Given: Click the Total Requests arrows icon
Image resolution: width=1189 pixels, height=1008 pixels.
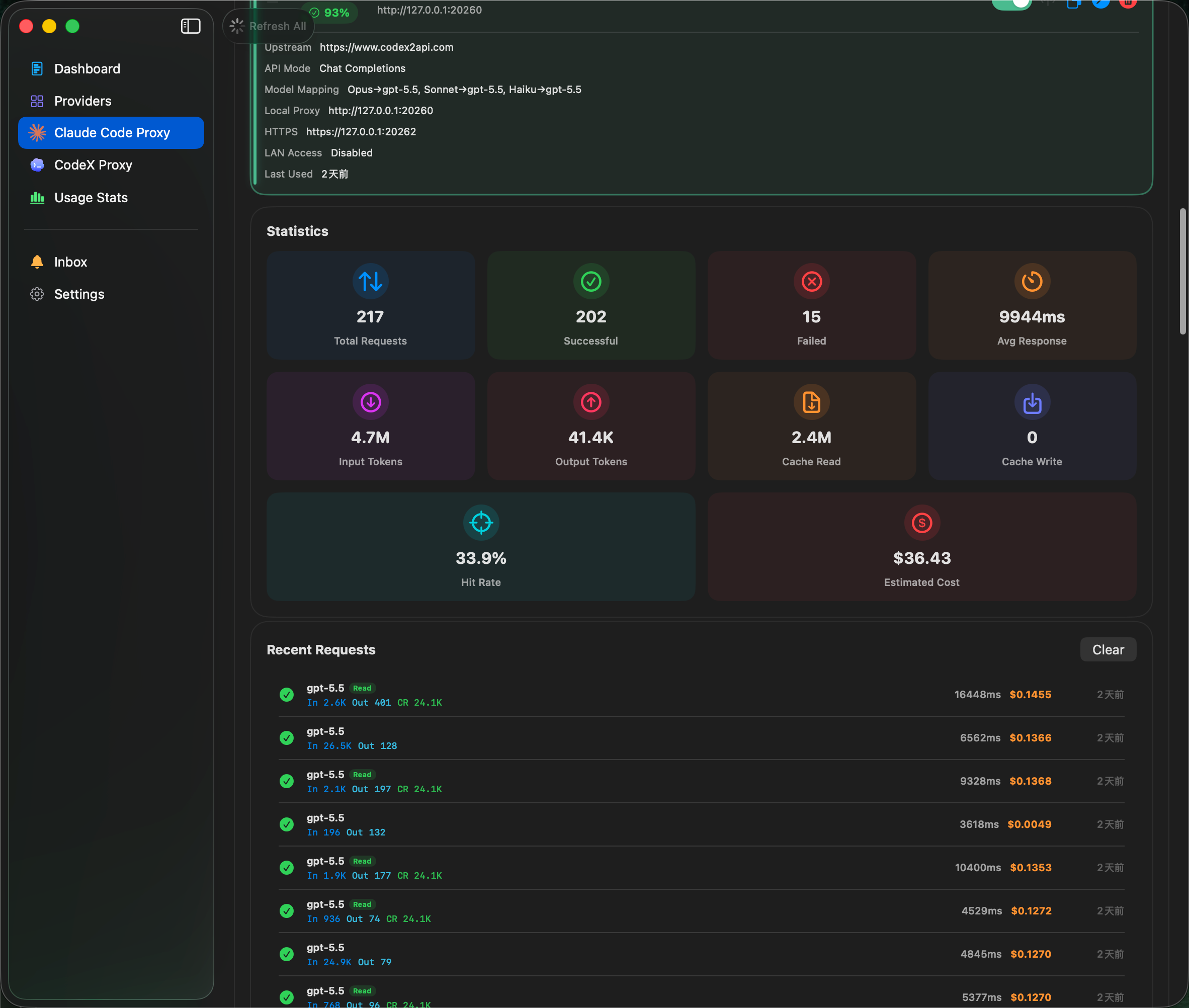Looking at the screenshot, I should click(370, 281).
